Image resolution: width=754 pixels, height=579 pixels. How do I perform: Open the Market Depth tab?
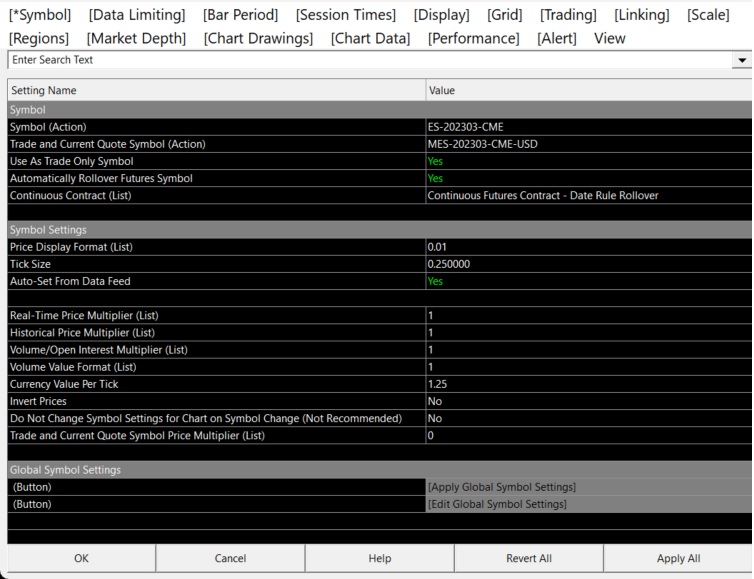coord(136,38)
